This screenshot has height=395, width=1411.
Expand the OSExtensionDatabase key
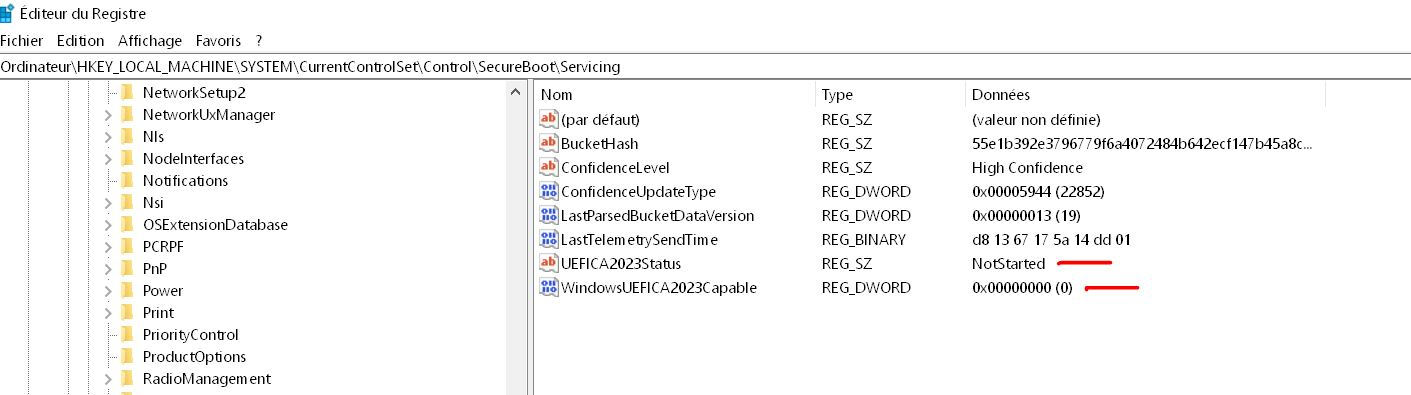click(x=108, y=225)
